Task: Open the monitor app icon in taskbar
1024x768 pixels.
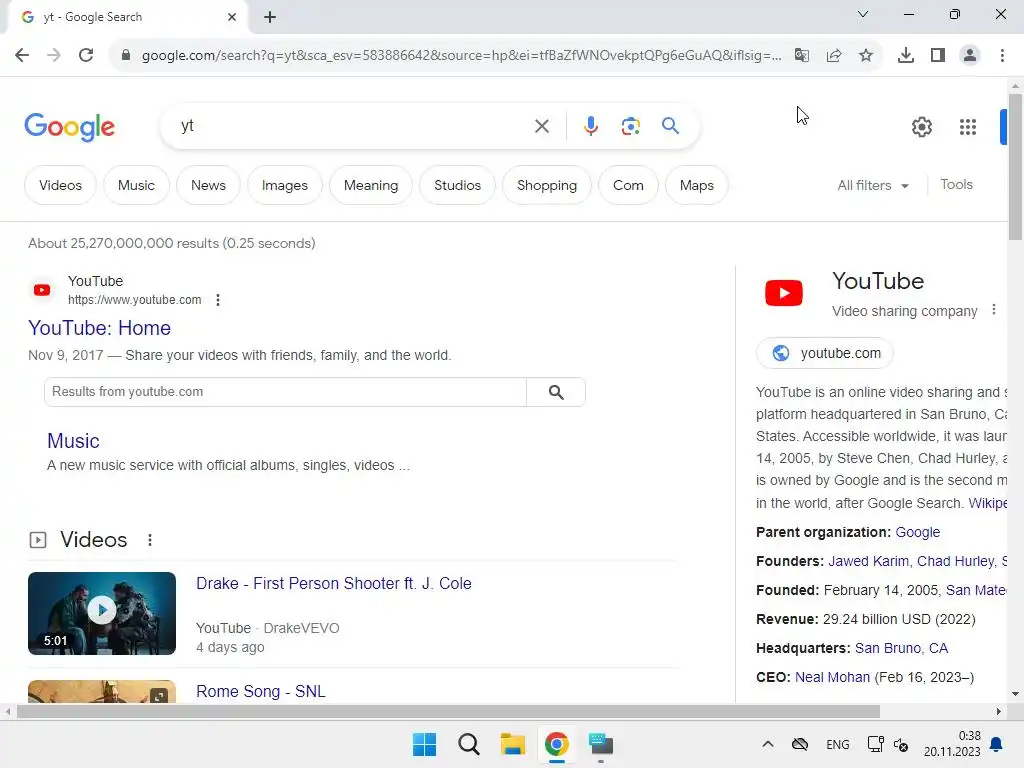Action: click(601, 744)
